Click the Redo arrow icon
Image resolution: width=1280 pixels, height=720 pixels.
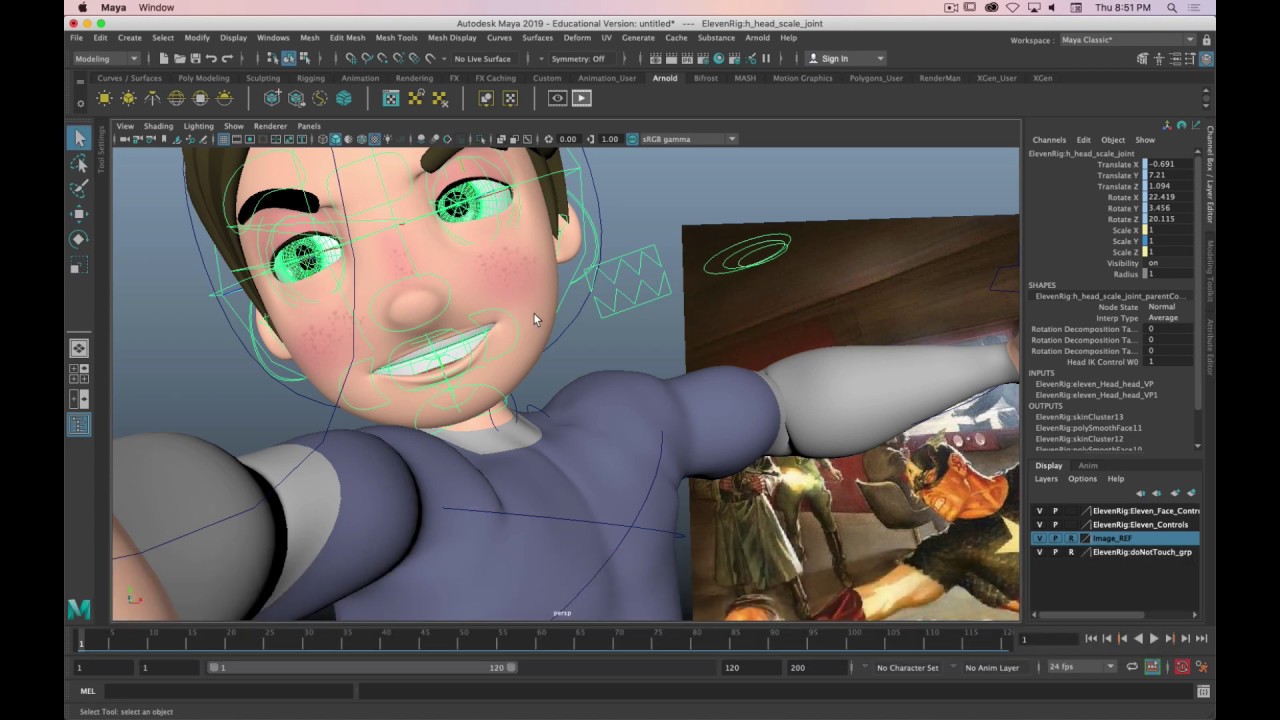coord(227,58)
